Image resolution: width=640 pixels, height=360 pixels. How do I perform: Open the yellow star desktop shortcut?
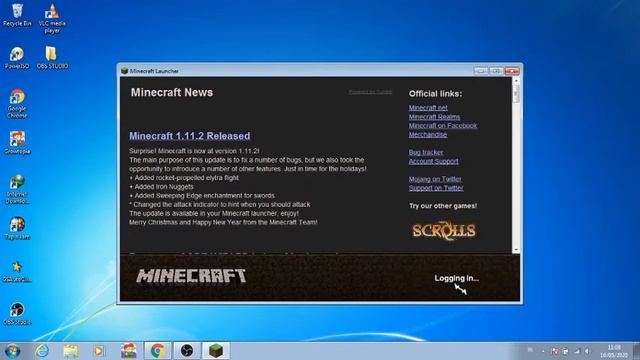tap(17, 272)
